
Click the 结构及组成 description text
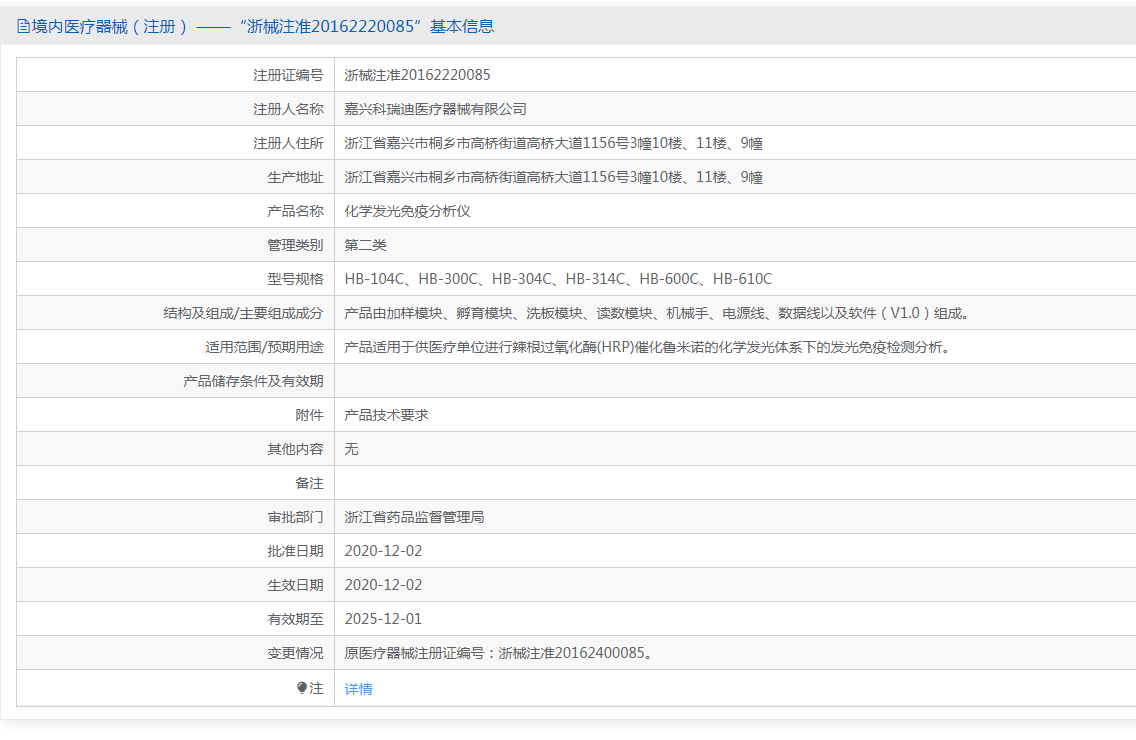point(657,313)
